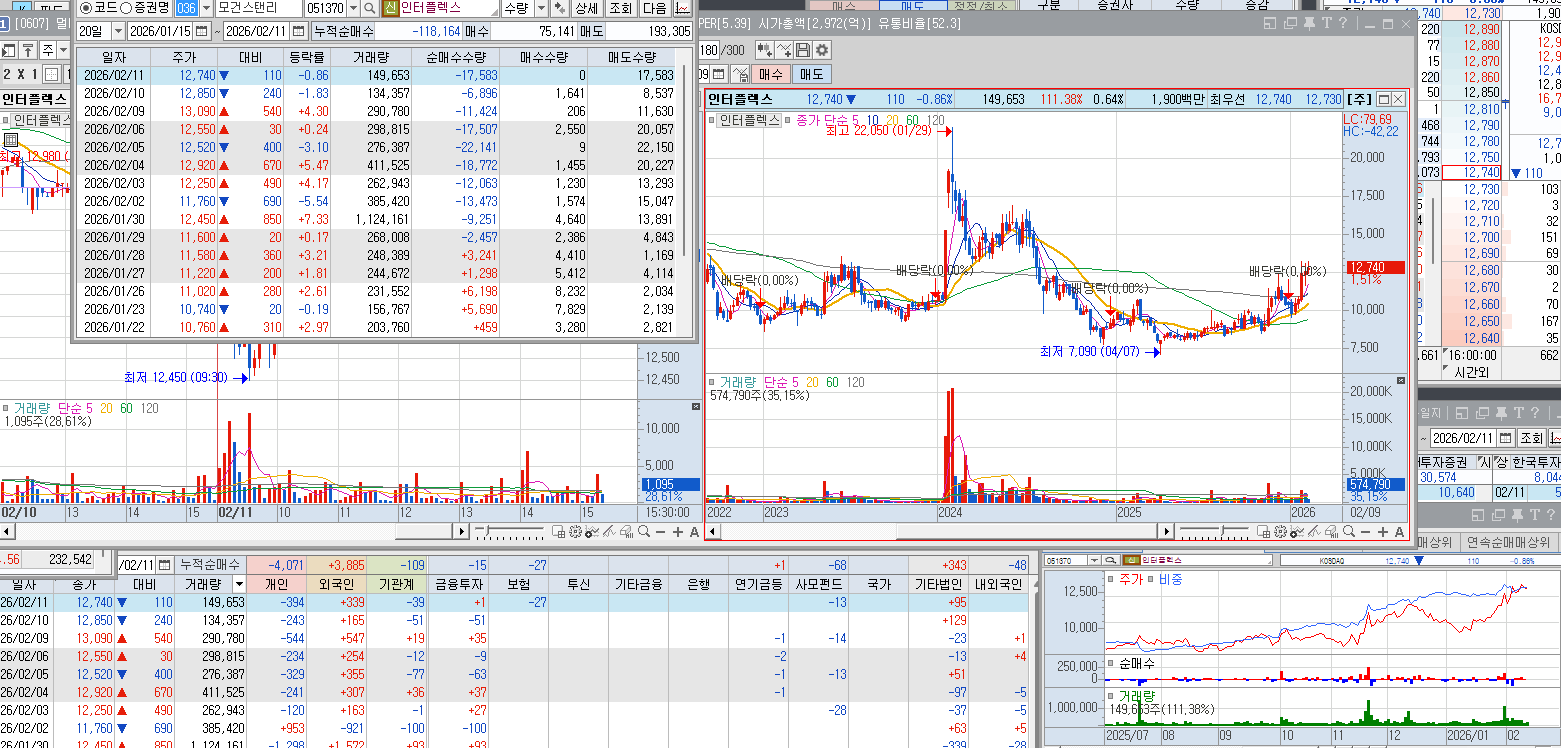The width and height of the screenshot is (1561, 748).
Task: Click the pin window icon in title bar
Action: click(1309, 23)
